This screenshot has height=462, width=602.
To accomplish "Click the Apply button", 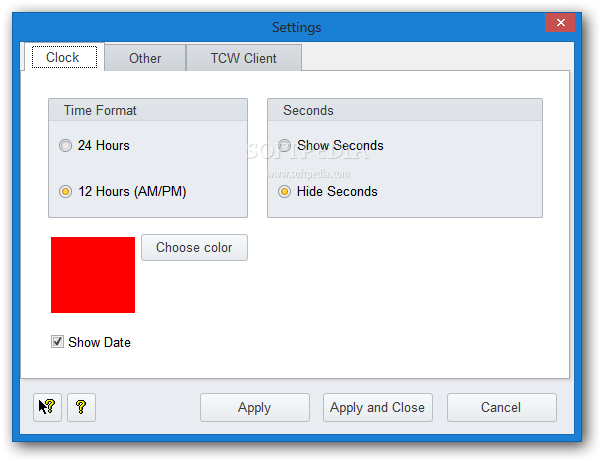I will (x=255, y=407).
